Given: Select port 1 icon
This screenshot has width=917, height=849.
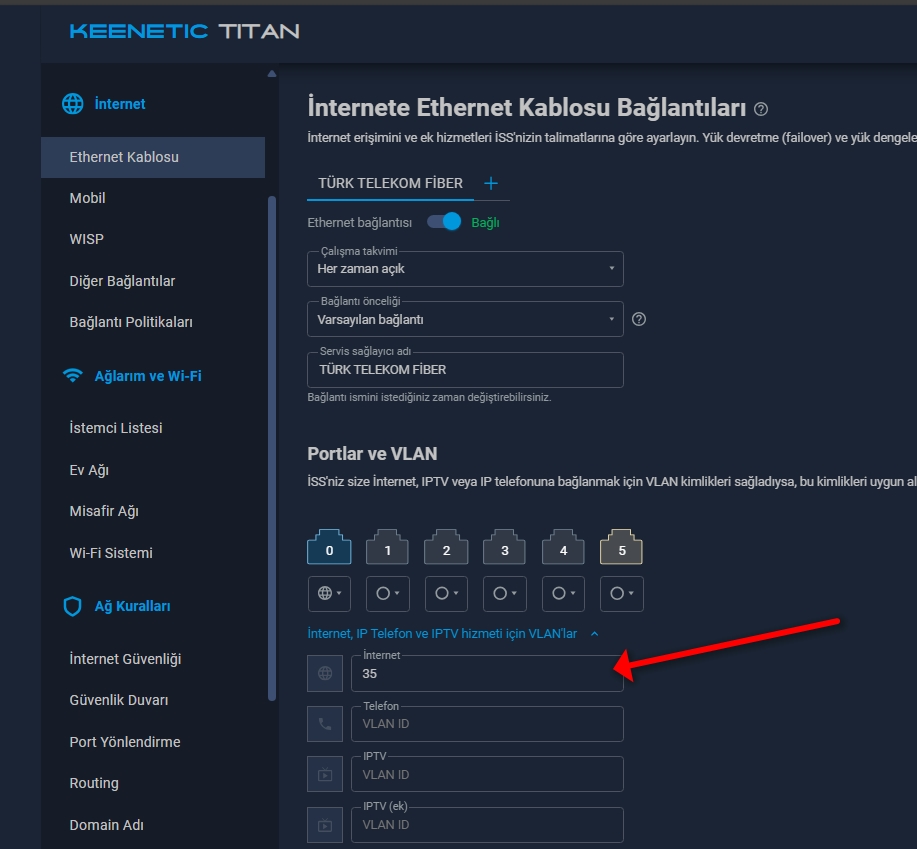Looking at the screenshot, I should point(387,547).
